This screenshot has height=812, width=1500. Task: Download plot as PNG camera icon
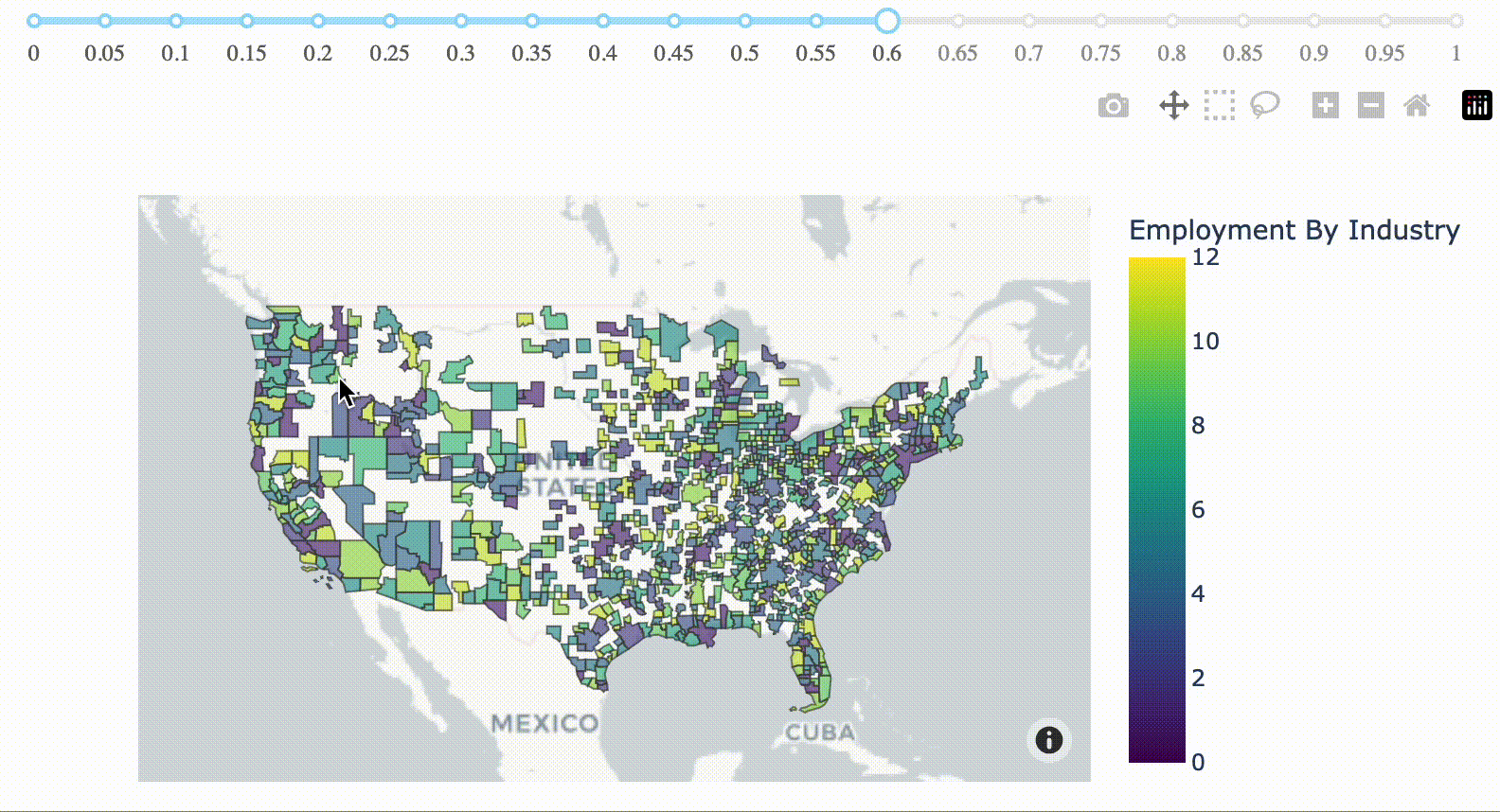[x=1114, y=106]
